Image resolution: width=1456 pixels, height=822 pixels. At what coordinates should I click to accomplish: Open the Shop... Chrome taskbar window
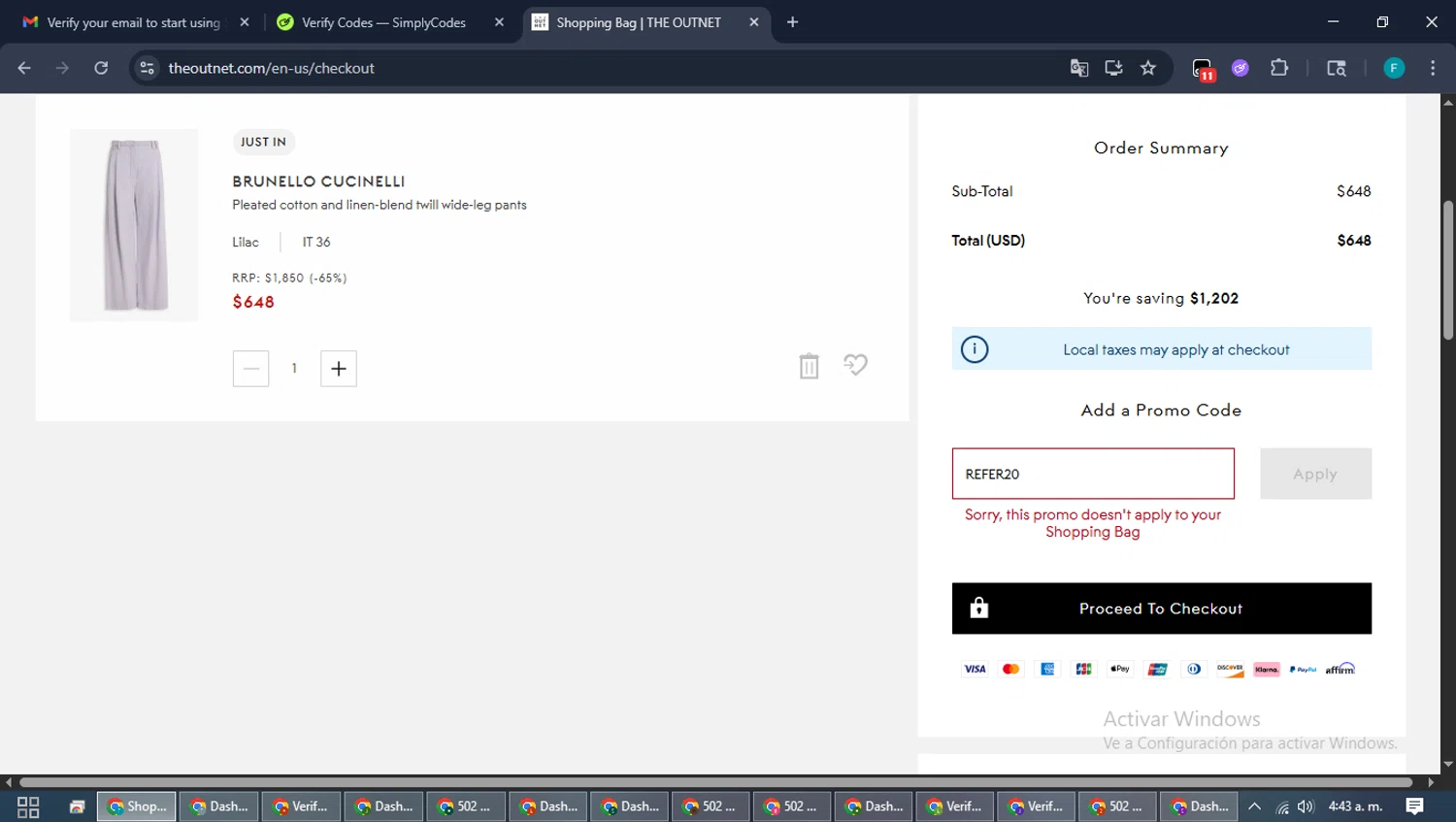click(x=137, y=806)
